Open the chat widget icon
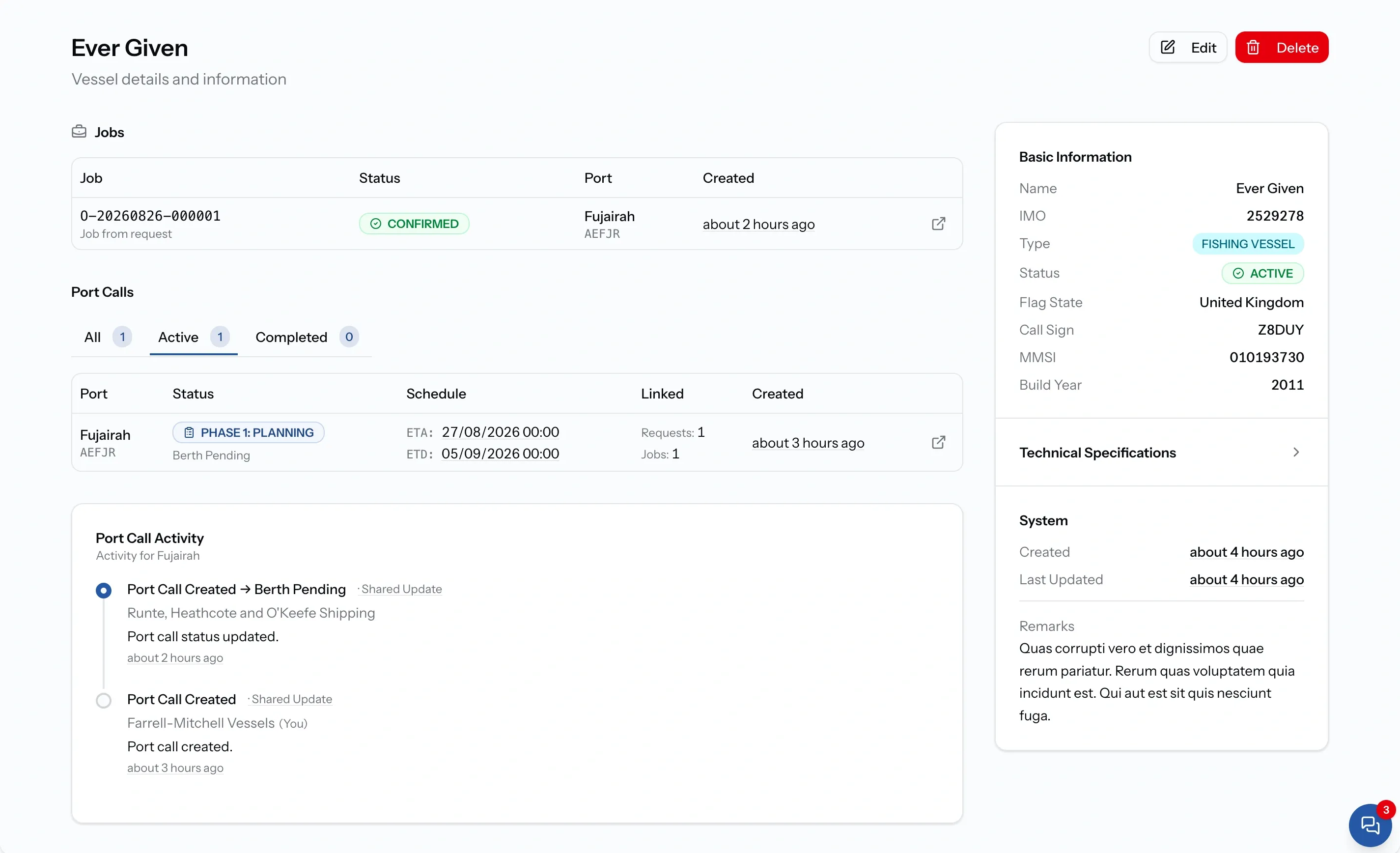This screenshot has width=1400, height=853. point(1370,825)
